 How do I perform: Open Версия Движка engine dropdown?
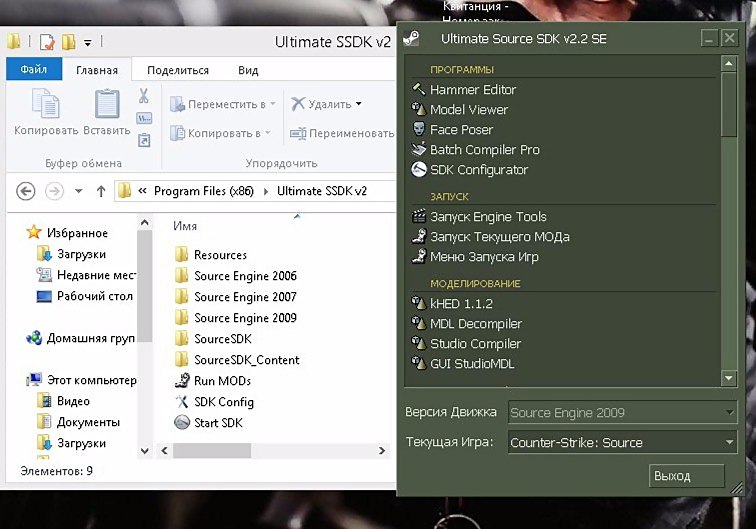click(622, 413)
